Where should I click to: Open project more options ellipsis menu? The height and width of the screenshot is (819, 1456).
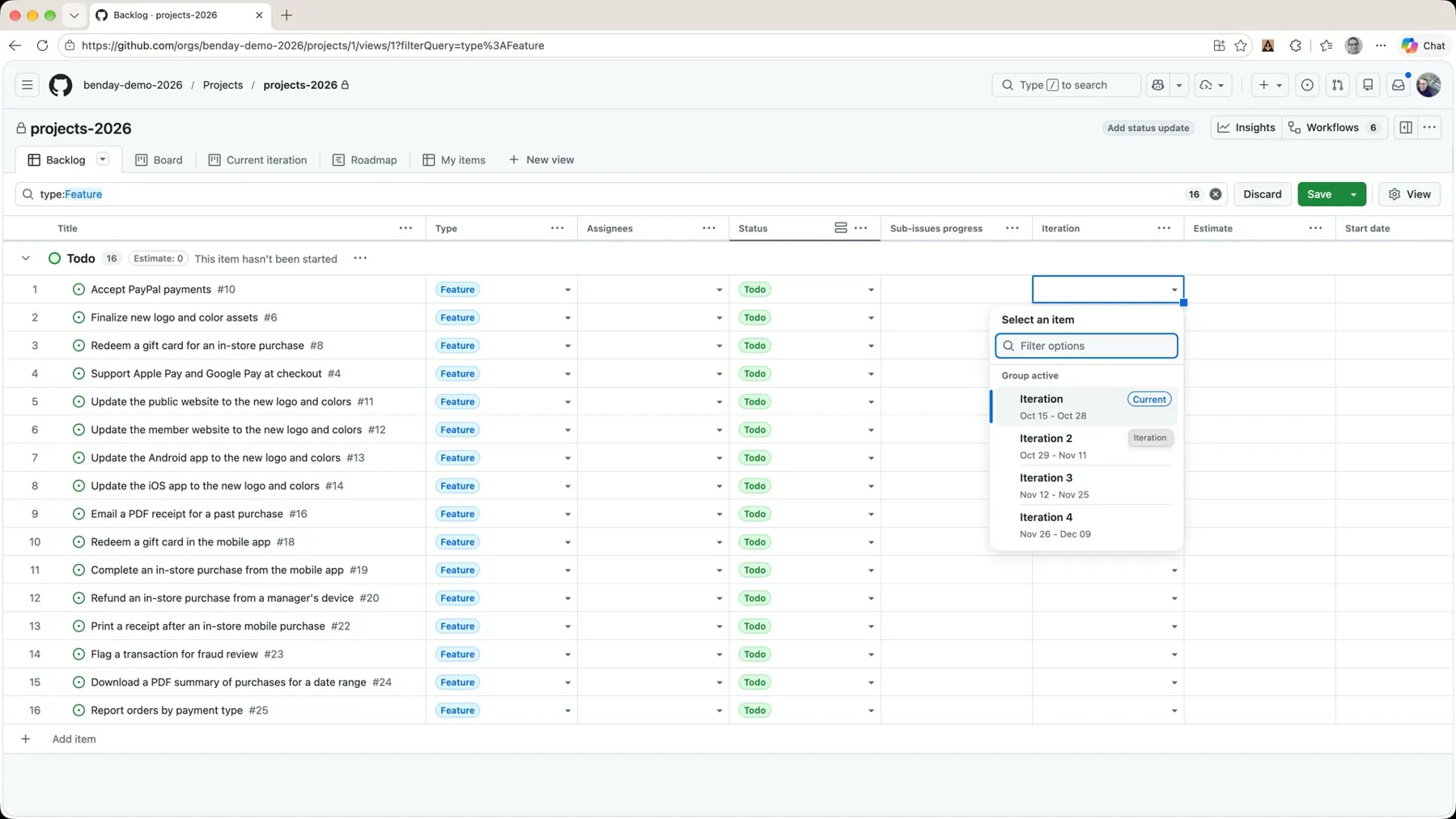(x=1430, y=128)
